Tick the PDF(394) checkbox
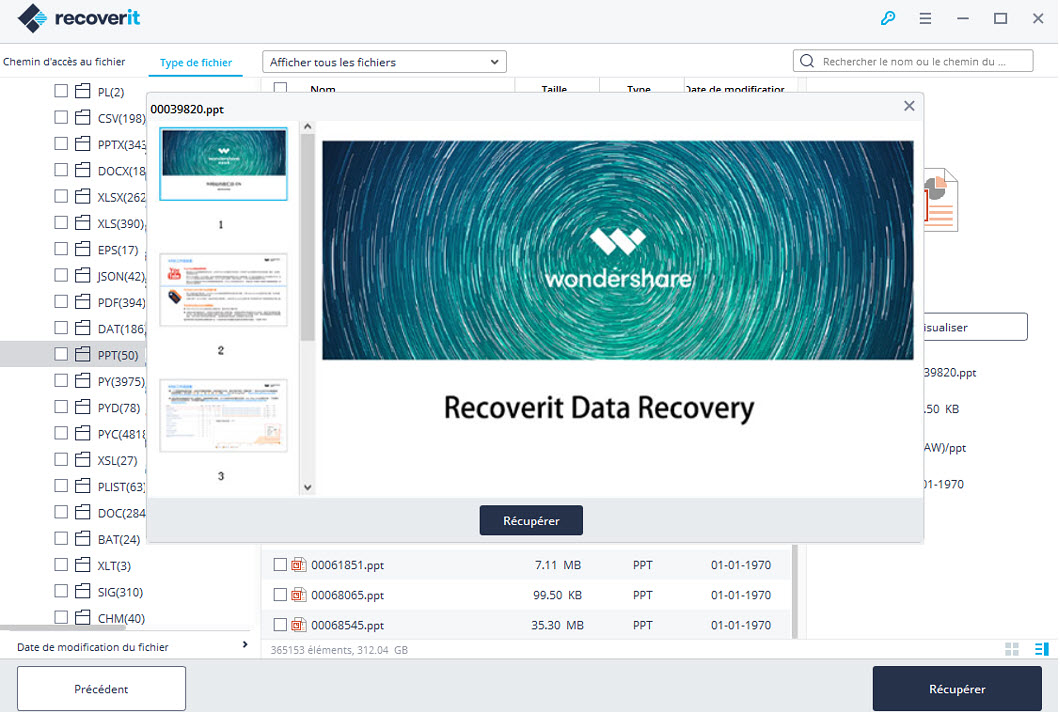The height and width of the screenshot is (712, 1060). [x=61, y=301]
